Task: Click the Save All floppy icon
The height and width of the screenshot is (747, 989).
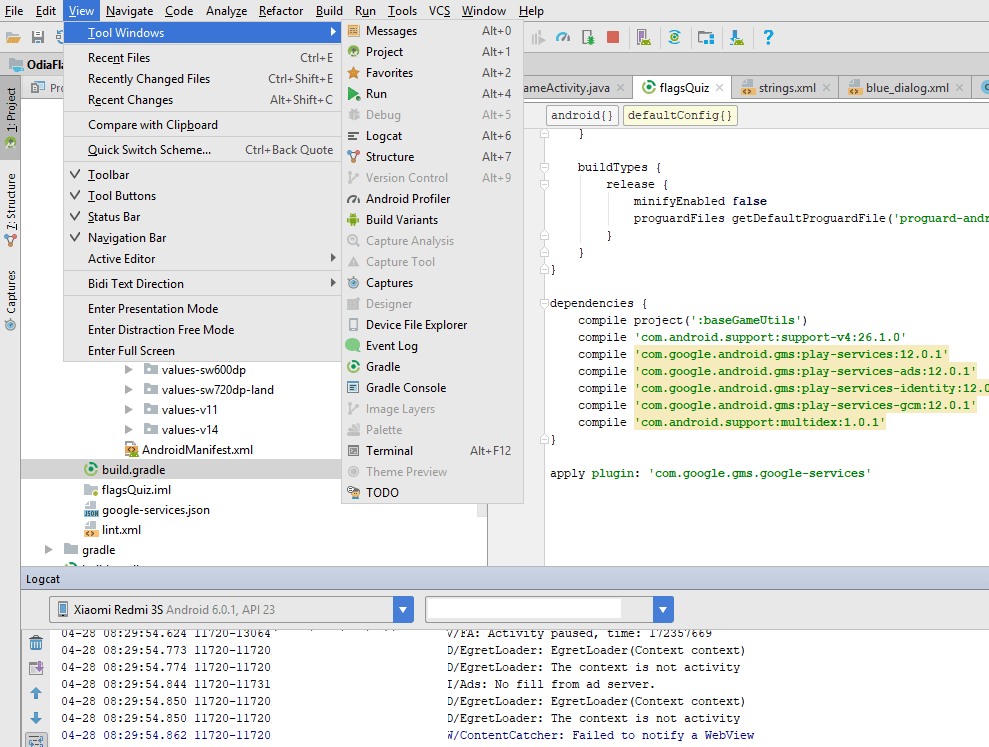Action: 38,37
